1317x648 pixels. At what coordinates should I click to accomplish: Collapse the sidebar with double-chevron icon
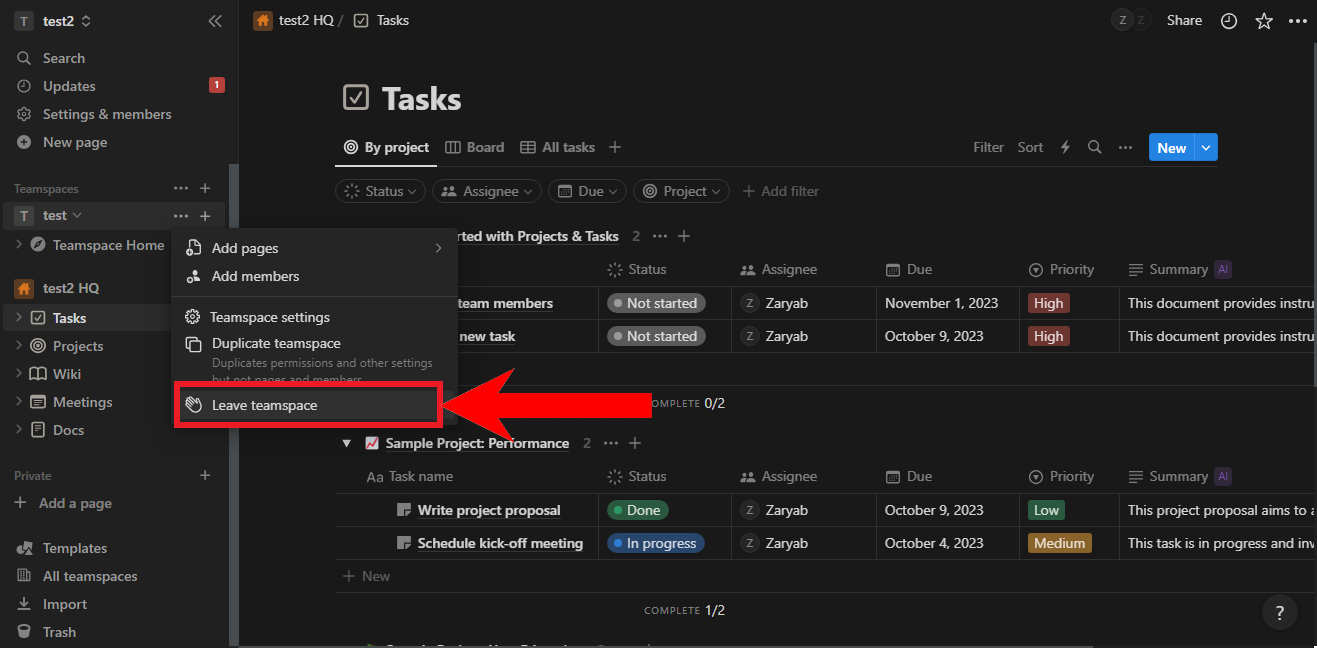pos(214,21)
